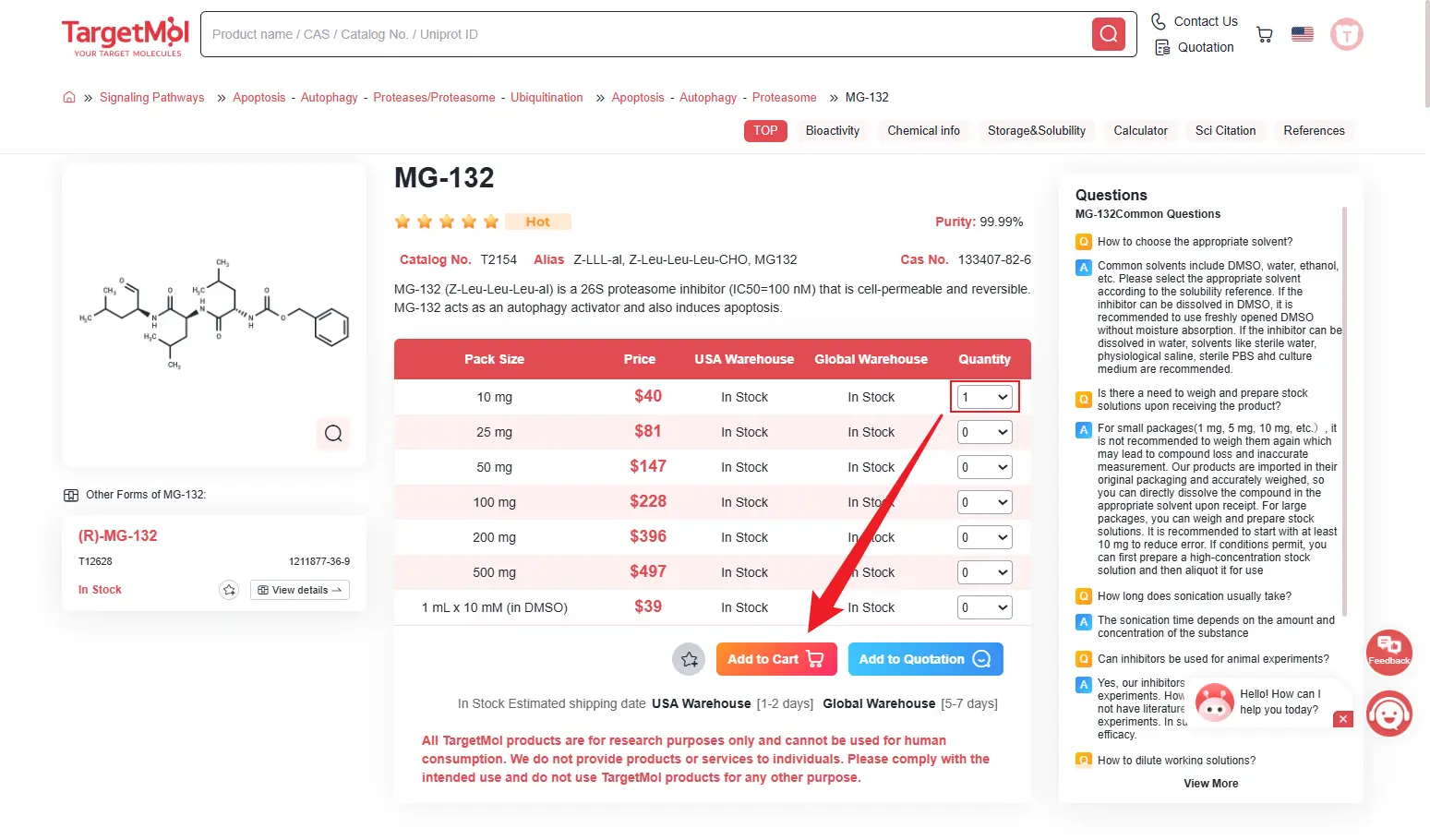Toggle the favorite star next to Add to Cart
The height and width of the screenshot is (840, 1430).
coord(689,658)
